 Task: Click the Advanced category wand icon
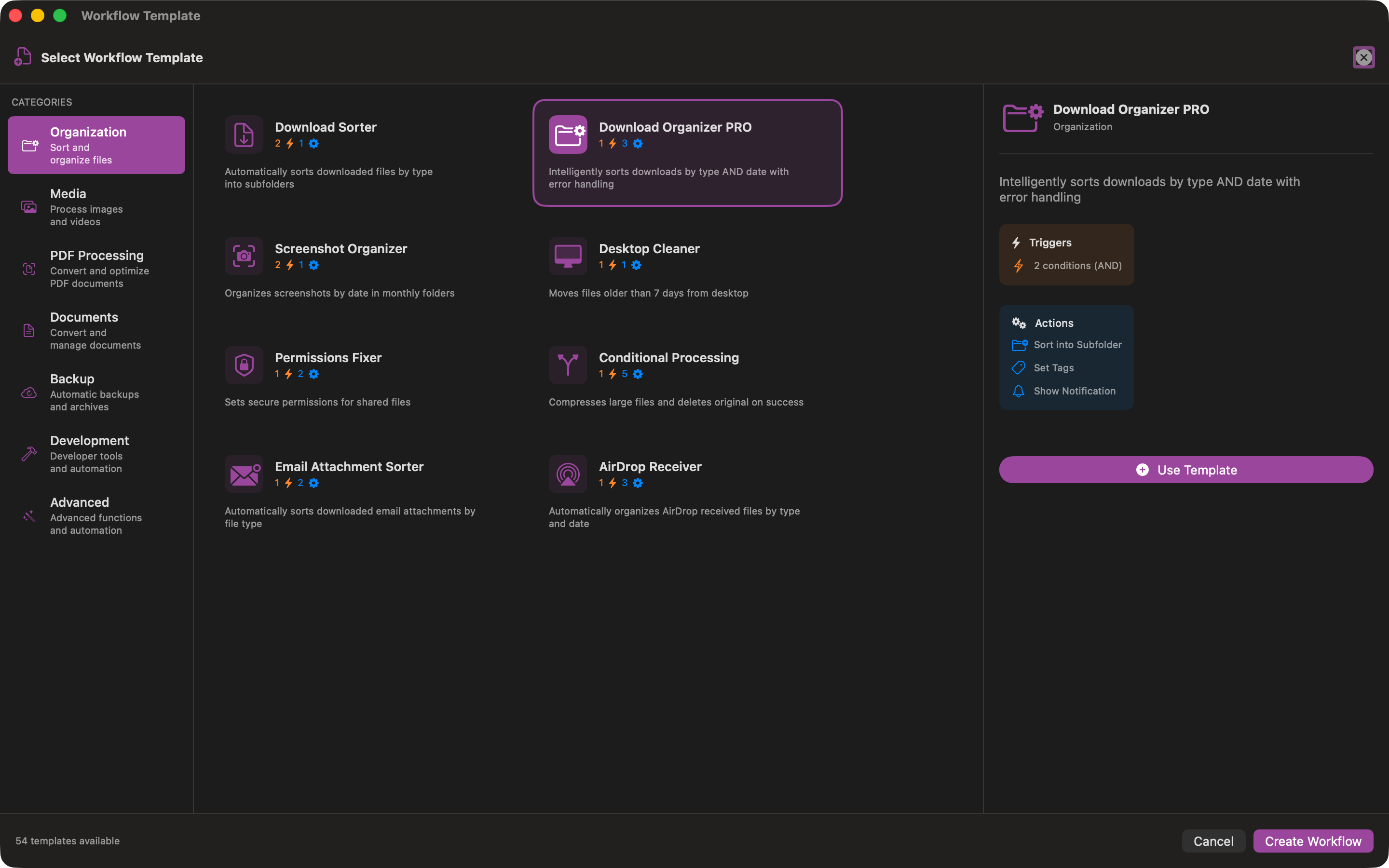[29, 516]
